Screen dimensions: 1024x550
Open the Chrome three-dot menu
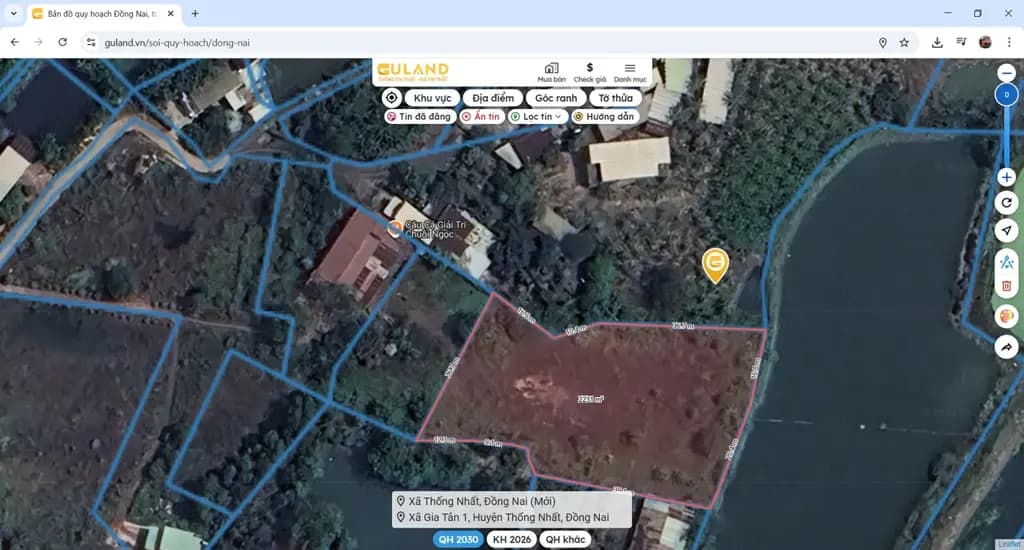tap(1009, 42)
